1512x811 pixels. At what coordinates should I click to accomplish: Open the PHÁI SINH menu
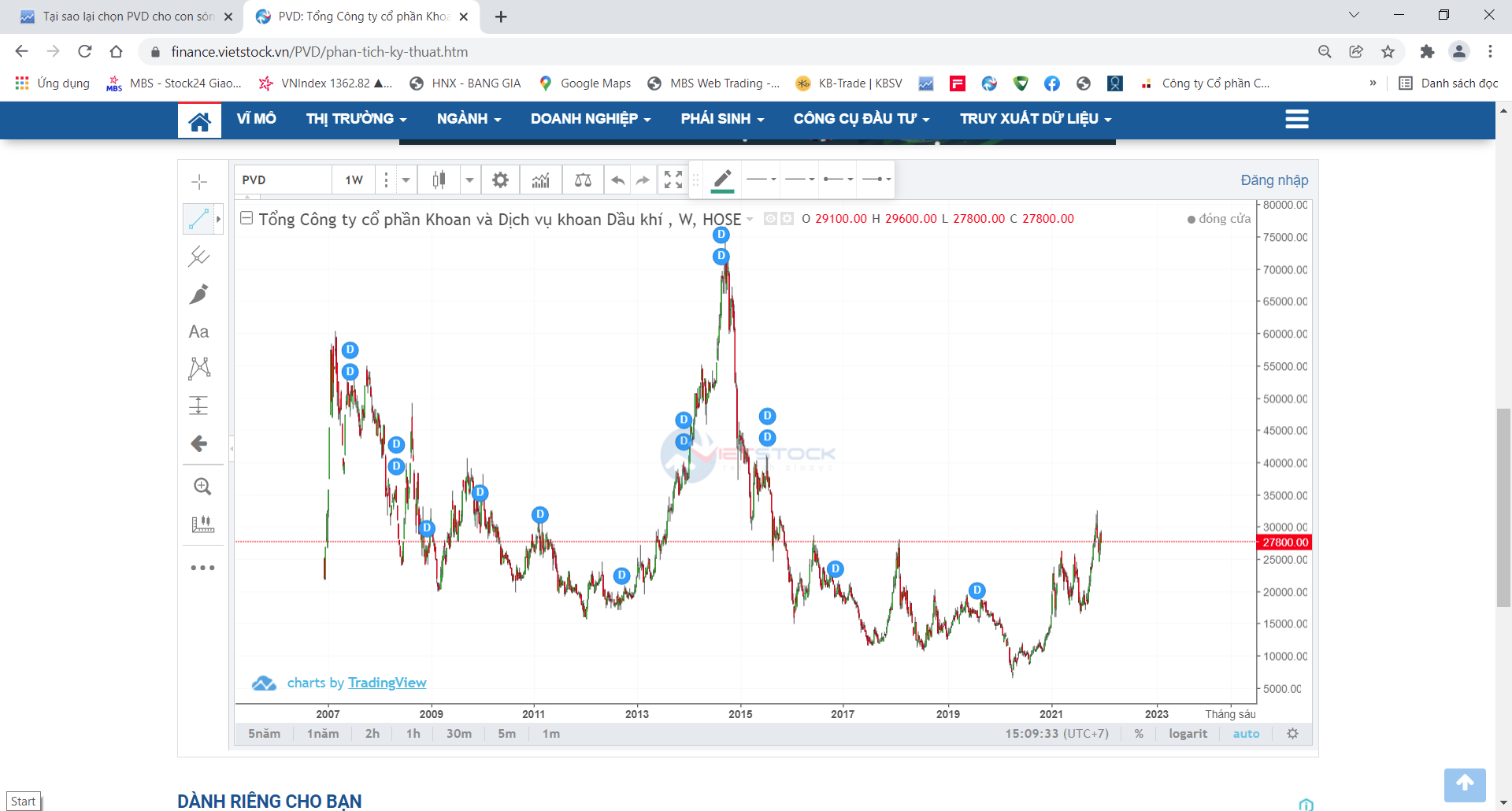(722, 119)
